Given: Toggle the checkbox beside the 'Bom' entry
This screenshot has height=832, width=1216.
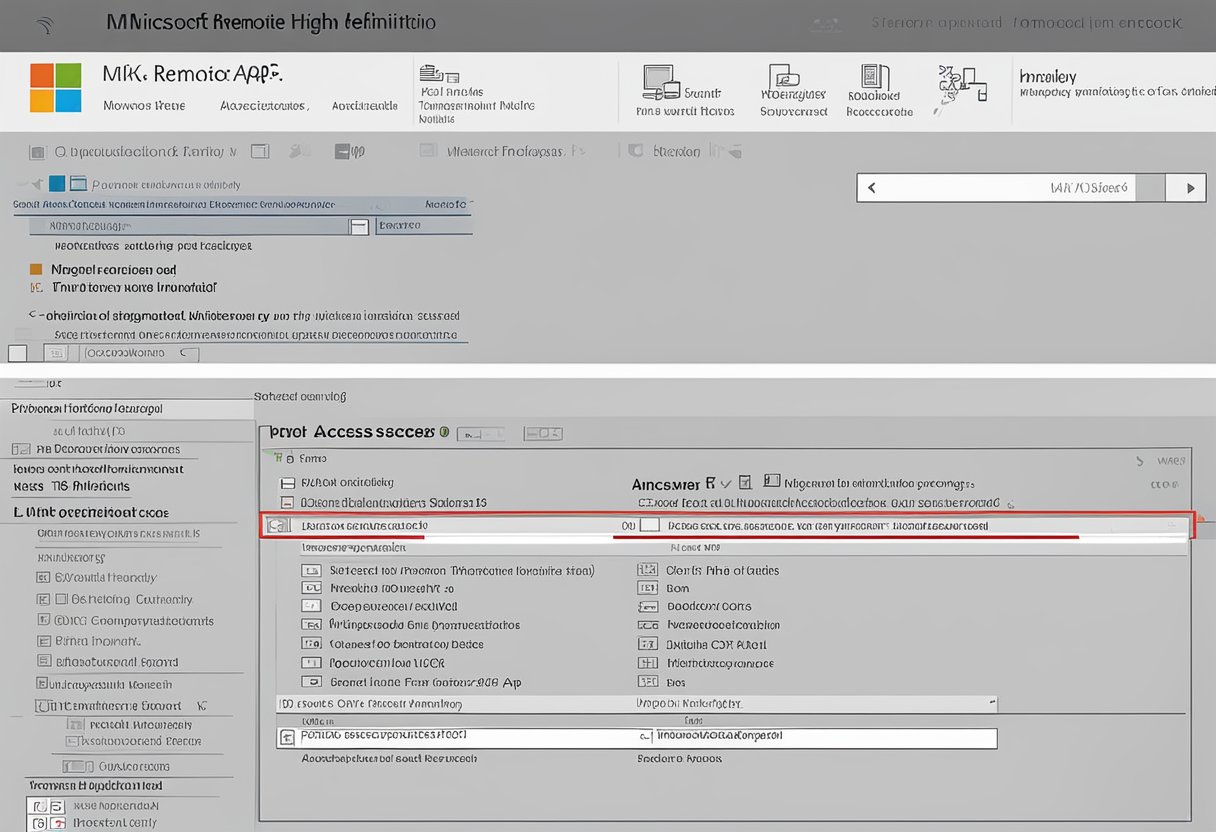Looking at the screenshot, I should pyautogui.click(x=647, y=589).
